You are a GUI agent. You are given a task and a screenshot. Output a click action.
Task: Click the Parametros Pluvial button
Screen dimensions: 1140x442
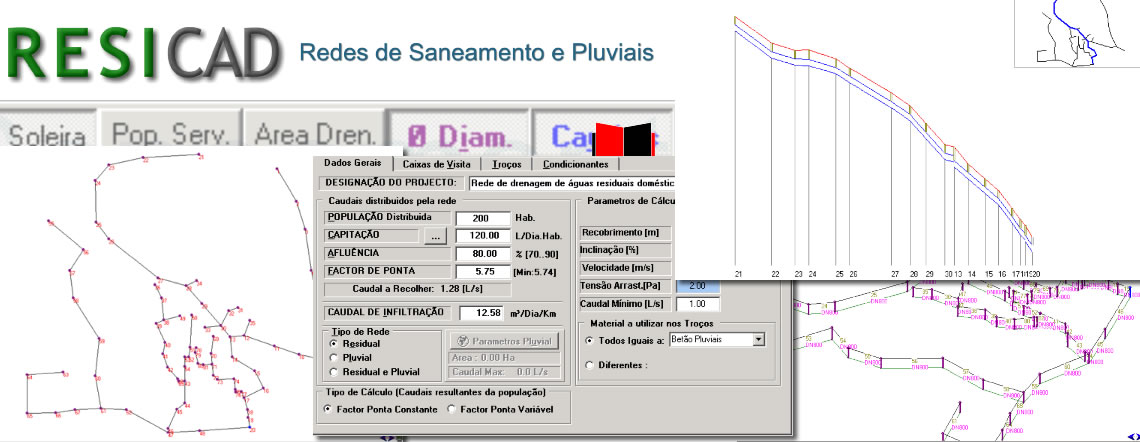502,341
